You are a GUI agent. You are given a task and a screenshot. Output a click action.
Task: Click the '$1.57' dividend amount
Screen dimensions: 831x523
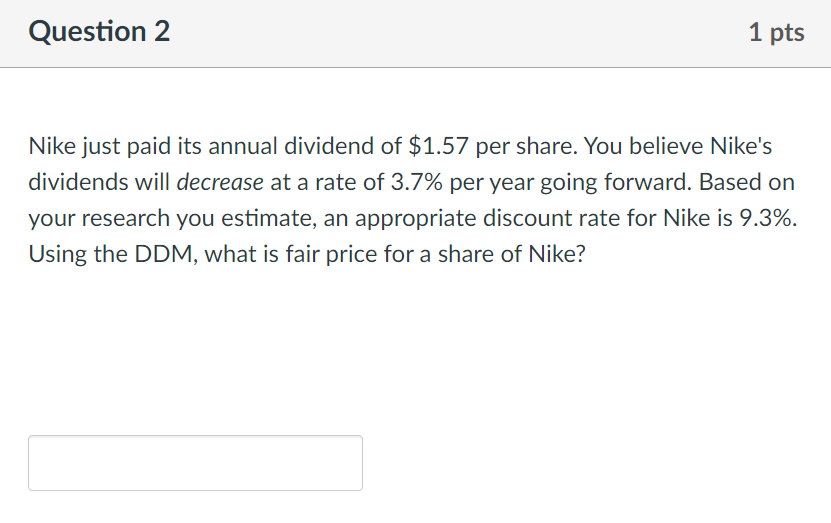[x=439, y=146]
